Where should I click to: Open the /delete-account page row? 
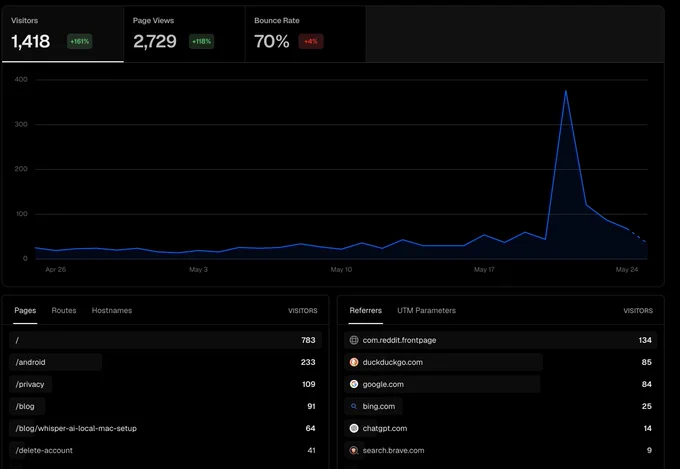pyautogui.click(x=165, y=450)
